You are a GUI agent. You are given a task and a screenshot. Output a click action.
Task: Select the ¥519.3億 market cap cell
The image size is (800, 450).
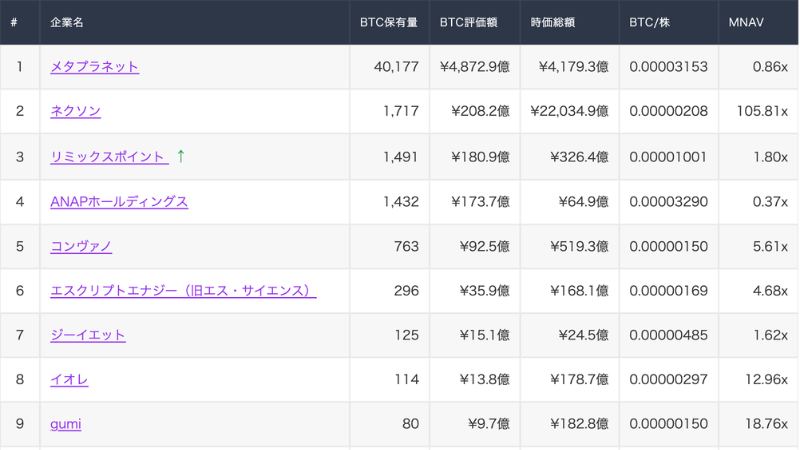coord(569,246)
